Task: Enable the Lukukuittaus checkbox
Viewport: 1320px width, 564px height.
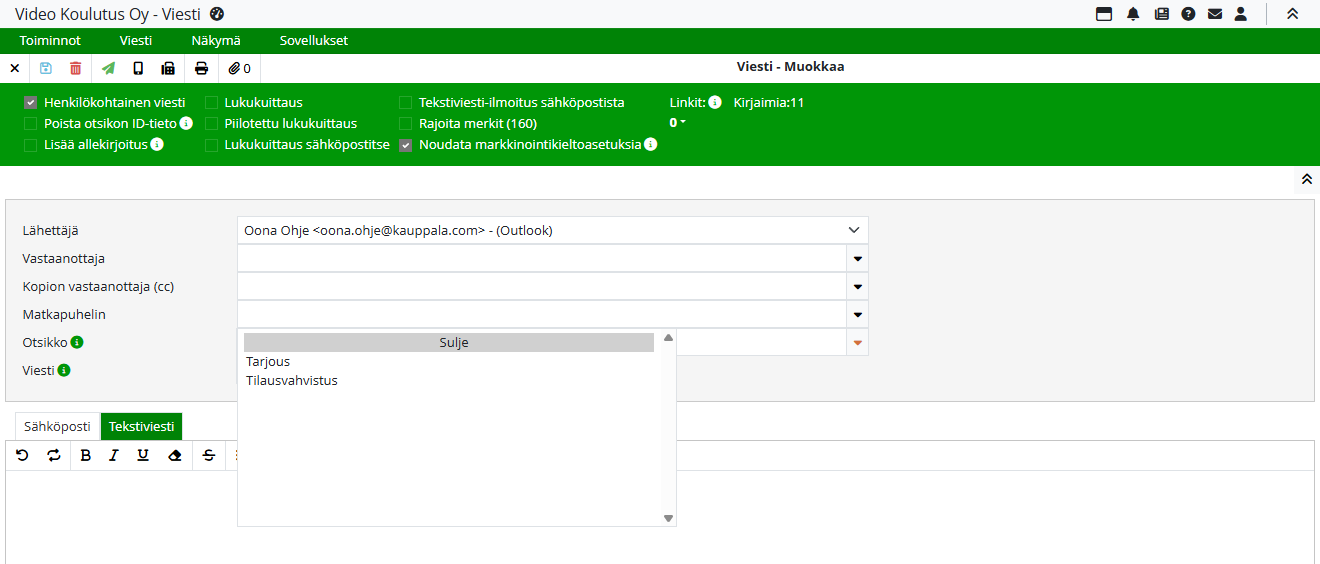Action: 212,102
